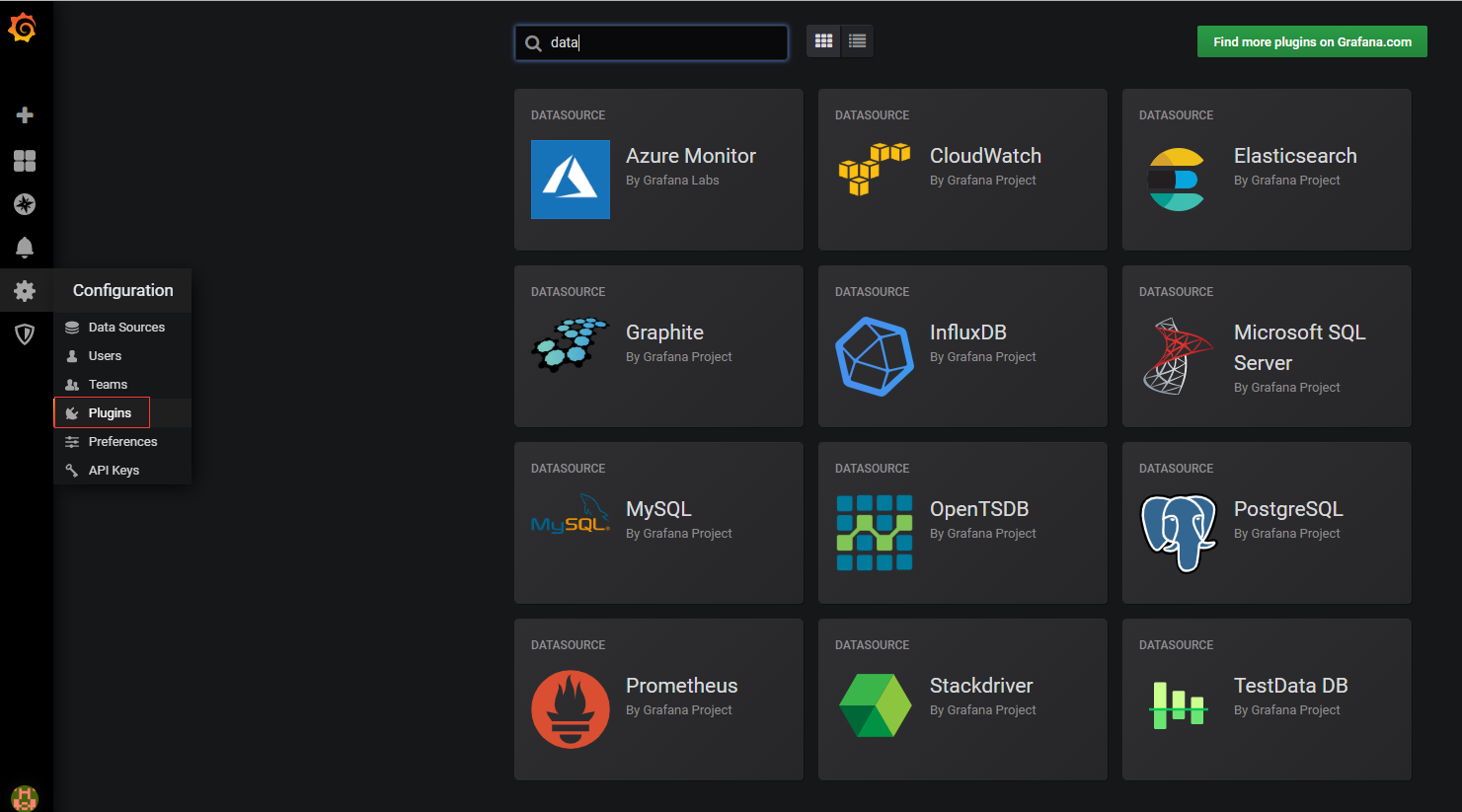Screen dimensions: 1462x812
Task: Open API Keys from Configuration menu
Action: 112,470
